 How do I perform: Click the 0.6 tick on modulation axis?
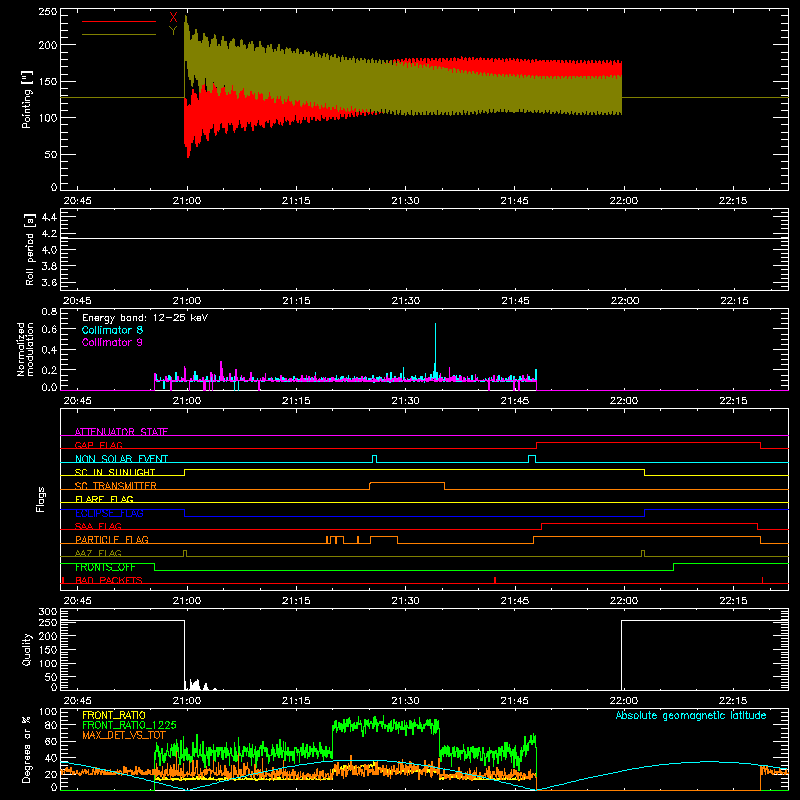click(x=49, y=330)
